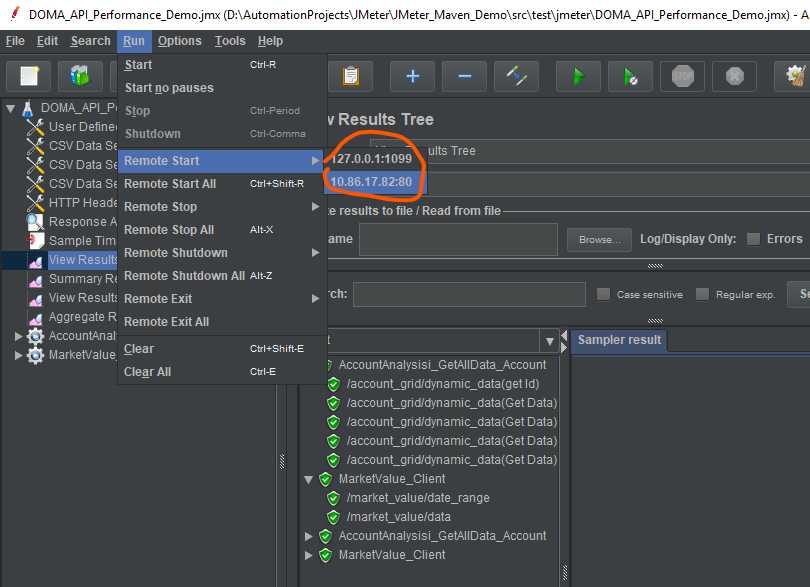This screenshot has width=810, height=587.
Task: Click the Stop test toolbar icon
Action: pos(682,76)
